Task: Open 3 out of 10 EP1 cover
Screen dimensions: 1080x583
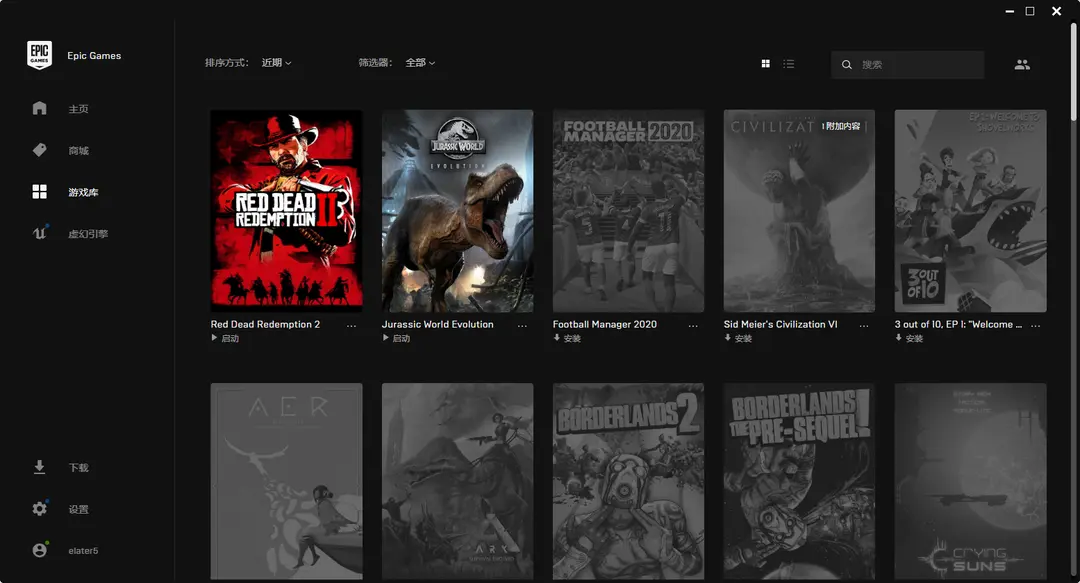Action: (x=970, y=211)
